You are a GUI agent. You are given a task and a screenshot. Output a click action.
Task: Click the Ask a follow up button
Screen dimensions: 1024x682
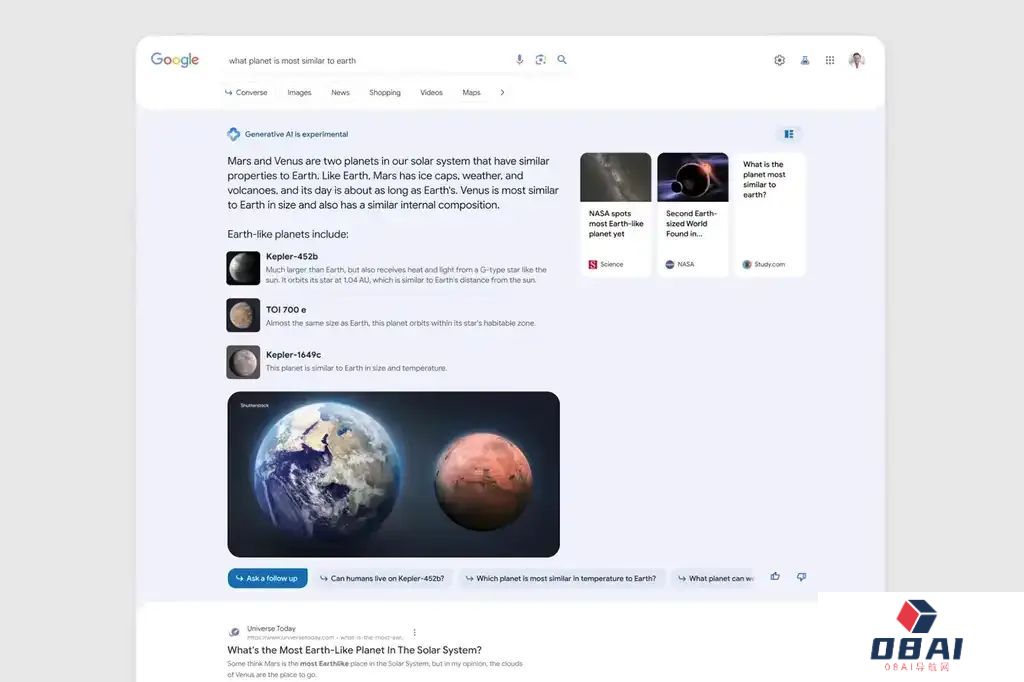(x=267, y=578)
